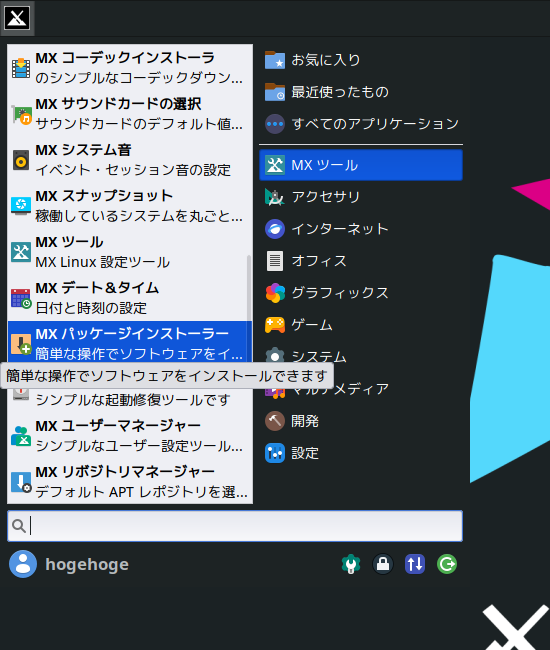Click text 稼働しているシステムを丸ごと…
The image size is (550, 650).
[139, 216]
